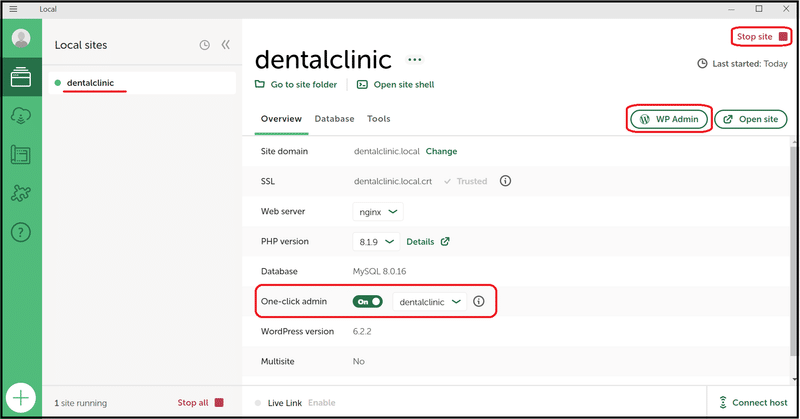This screenshot has width=800, height=419.
Task: Click Connect host button
Action: coord(753,402)
